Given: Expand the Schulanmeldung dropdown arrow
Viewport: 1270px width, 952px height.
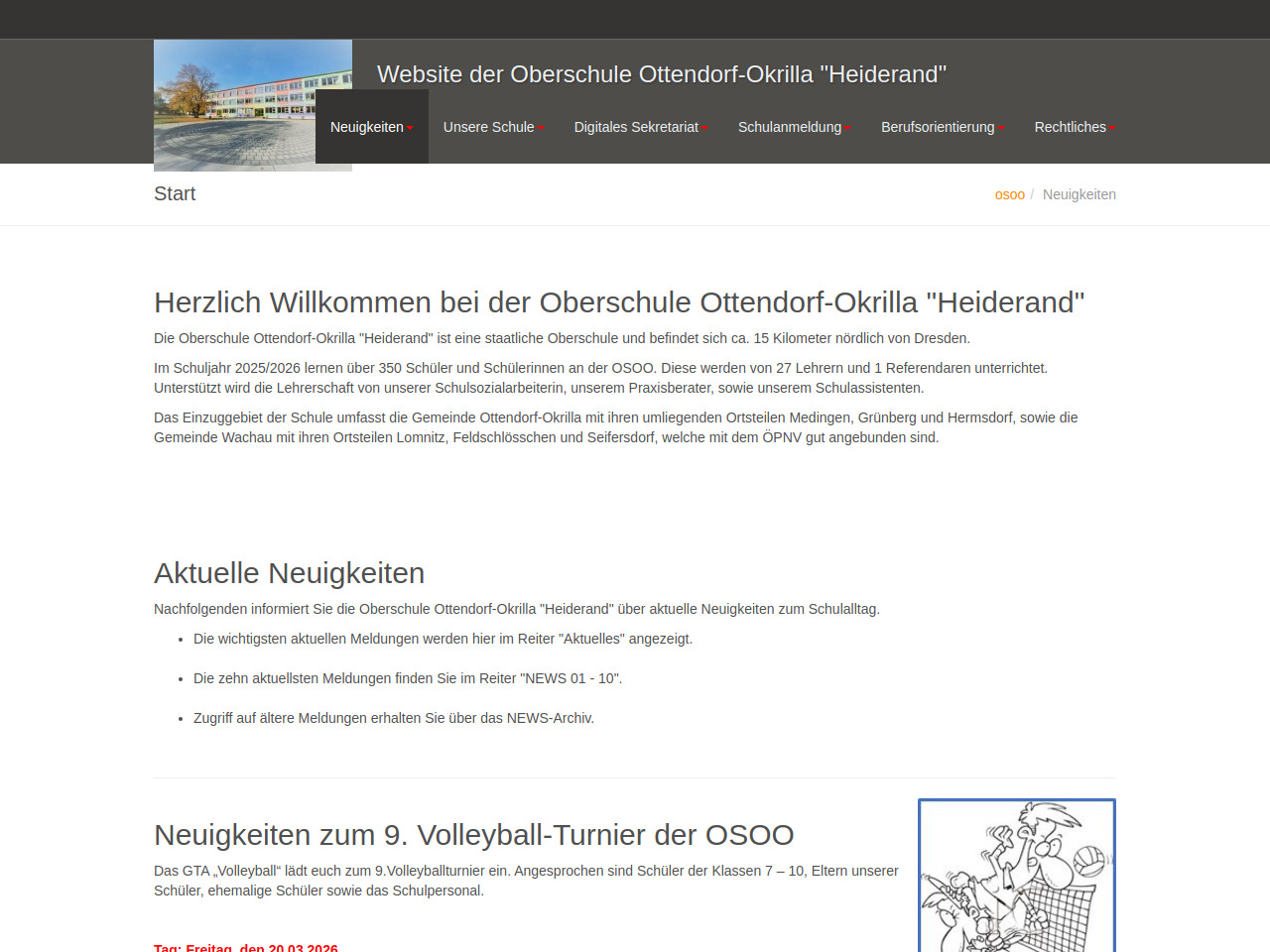Looking at the screenshot, I should (847, 128).
